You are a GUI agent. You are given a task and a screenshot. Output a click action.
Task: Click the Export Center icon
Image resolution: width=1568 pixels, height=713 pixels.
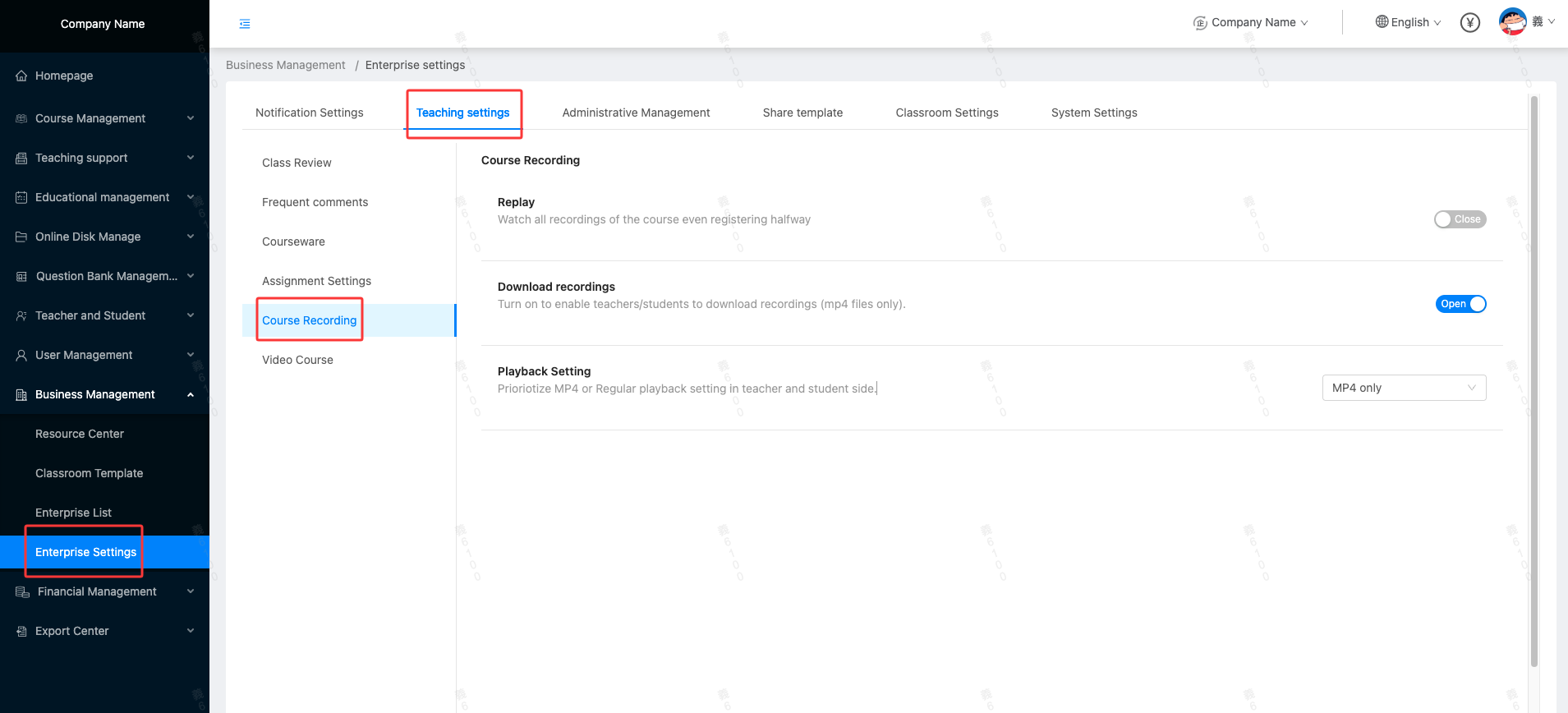pos(21,631)
